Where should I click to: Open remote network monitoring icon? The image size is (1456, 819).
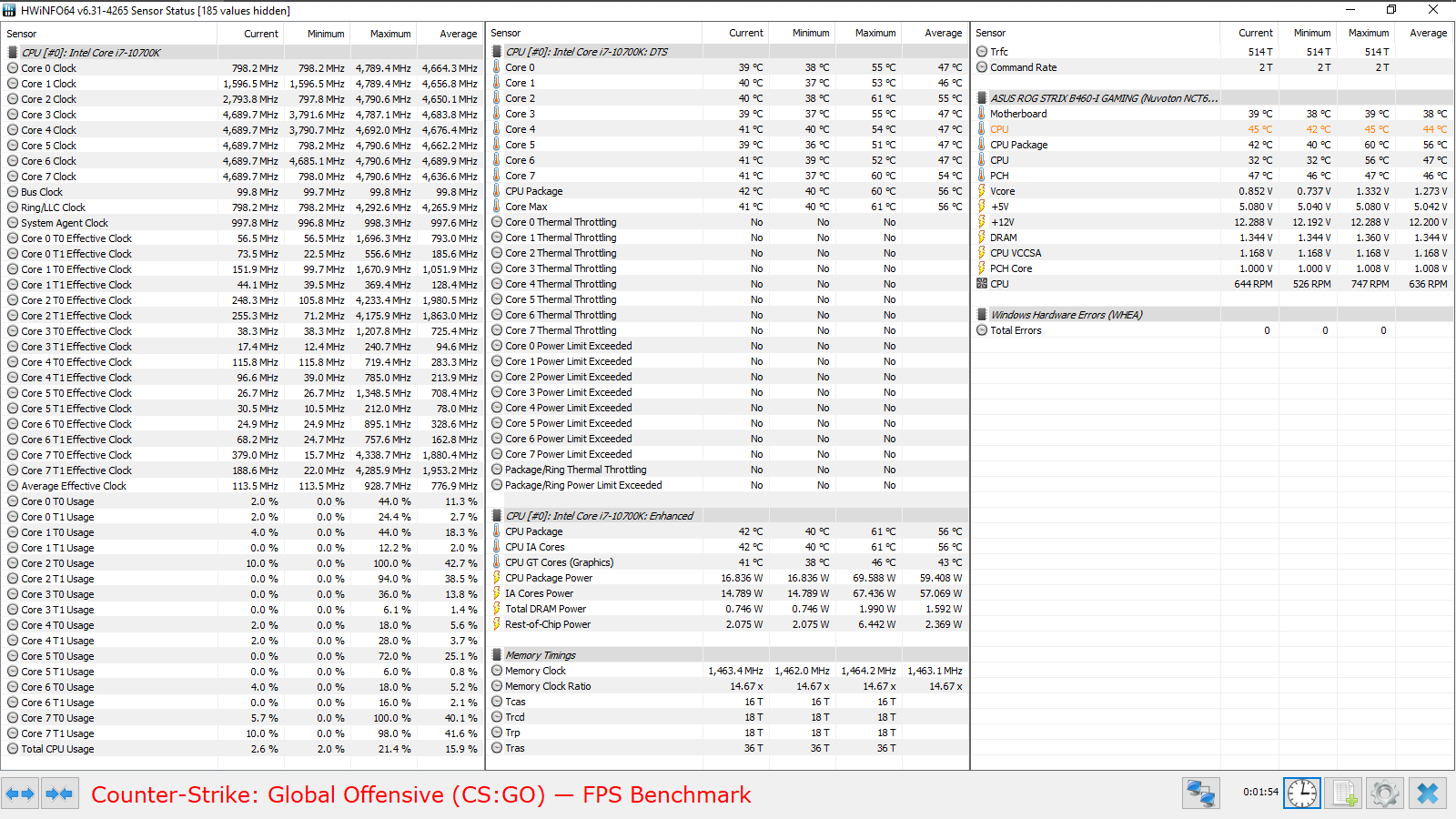tap(1200, 794)
